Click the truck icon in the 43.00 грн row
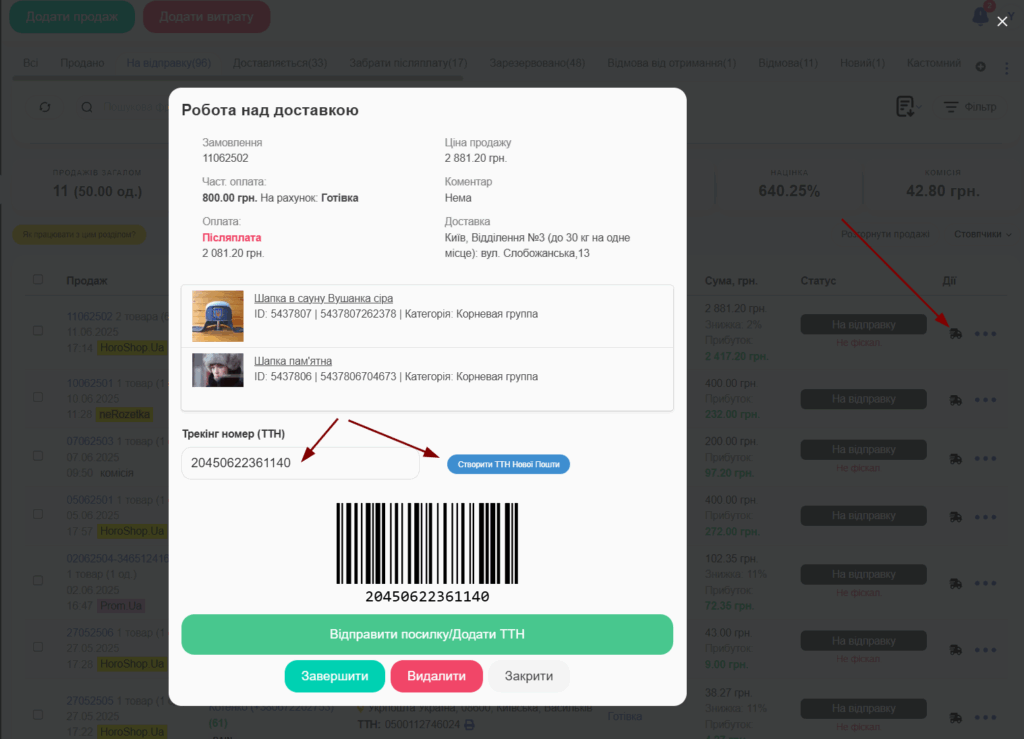The width and height of the screenshot is (1024, 739). click(x=955, y=650)
